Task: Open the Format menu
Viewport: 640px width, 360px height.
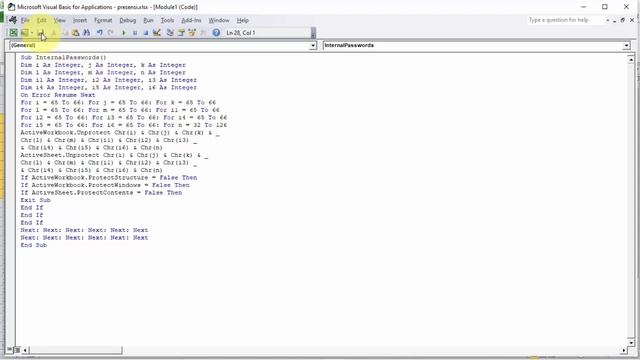Action: pos(103,20)
